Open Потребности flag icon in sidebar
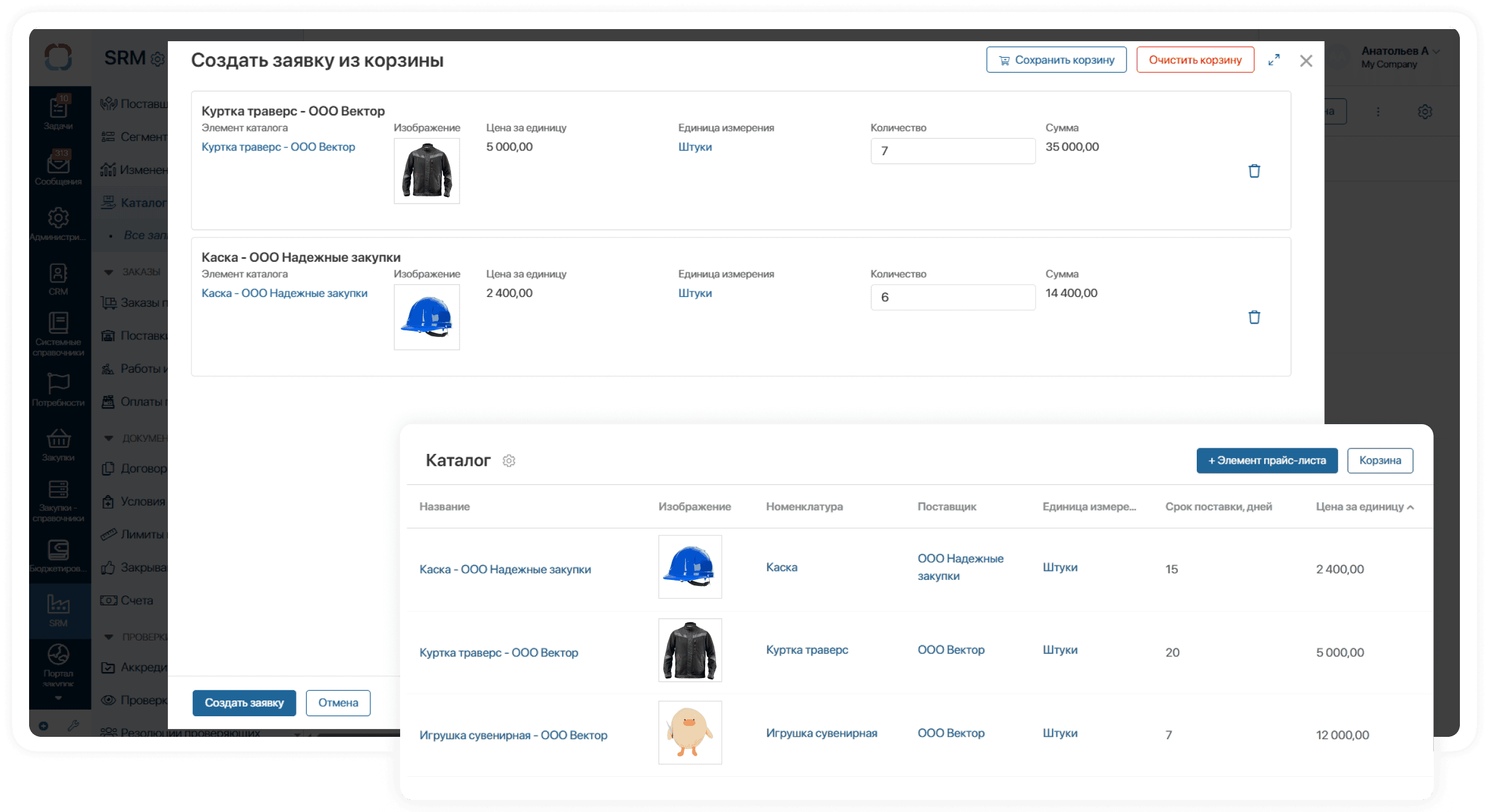1489x812 pixels. coord(58,389)
